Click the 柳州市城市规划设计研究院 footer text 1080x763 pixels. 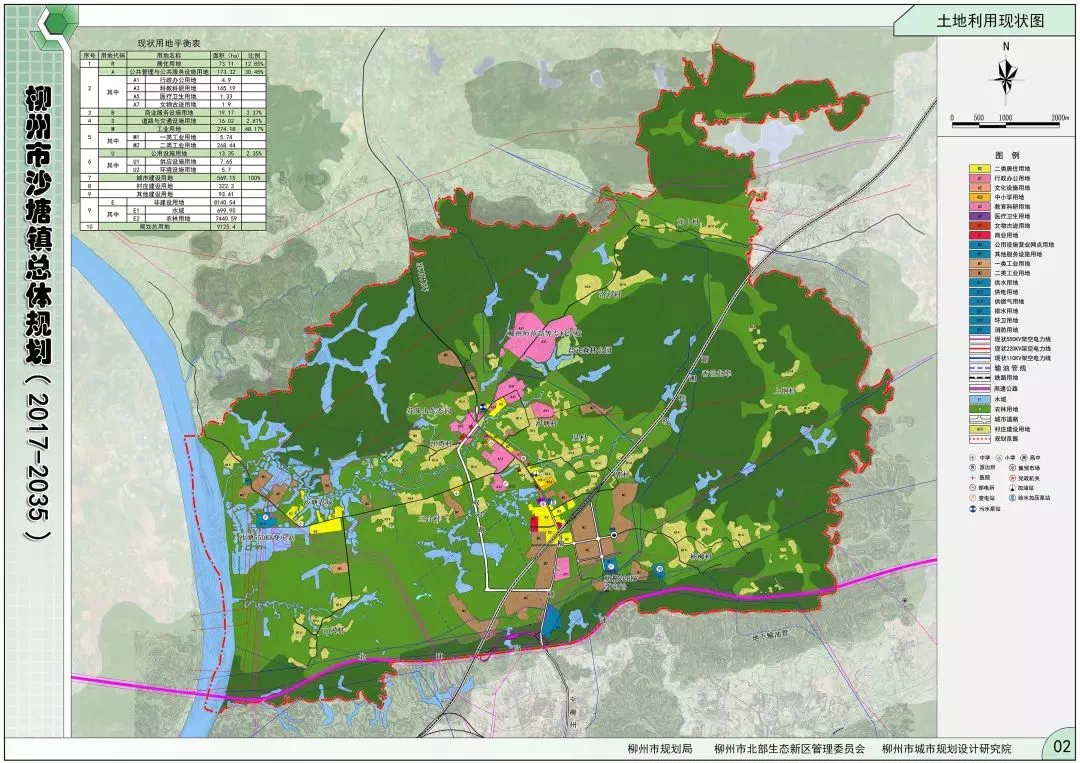(x=946, y=749)
